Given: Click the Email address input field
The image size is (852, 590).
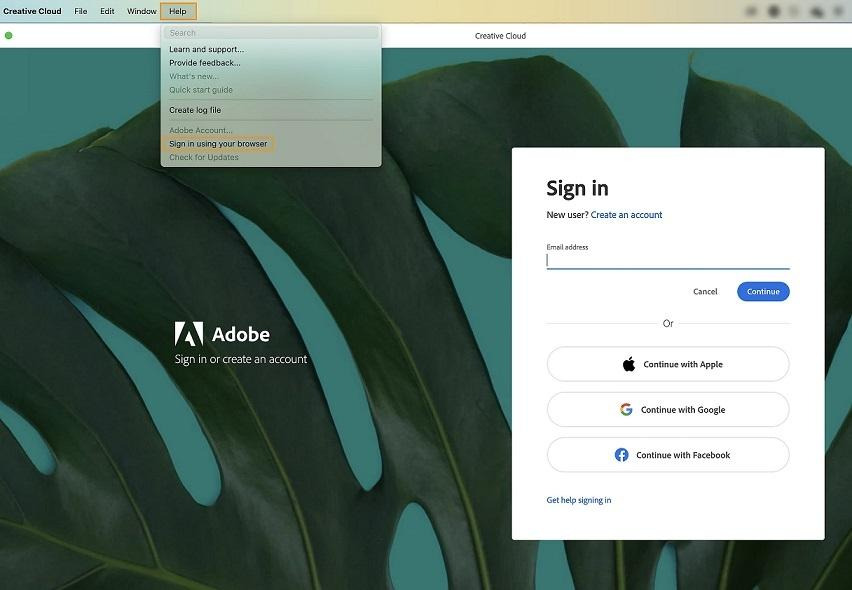Looking at the screenshot, I should (668, 261).
